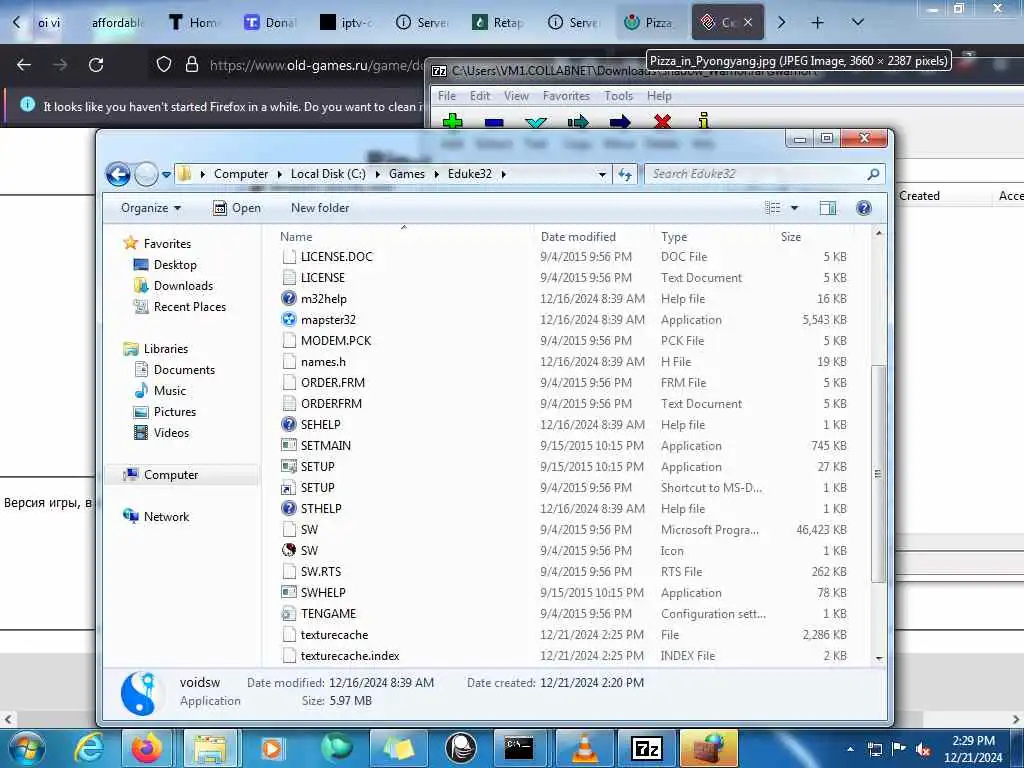Screen dimensions: 1024x768
Task: Select Local Disk (C:) breadcrumb
Action: (328, 174)
